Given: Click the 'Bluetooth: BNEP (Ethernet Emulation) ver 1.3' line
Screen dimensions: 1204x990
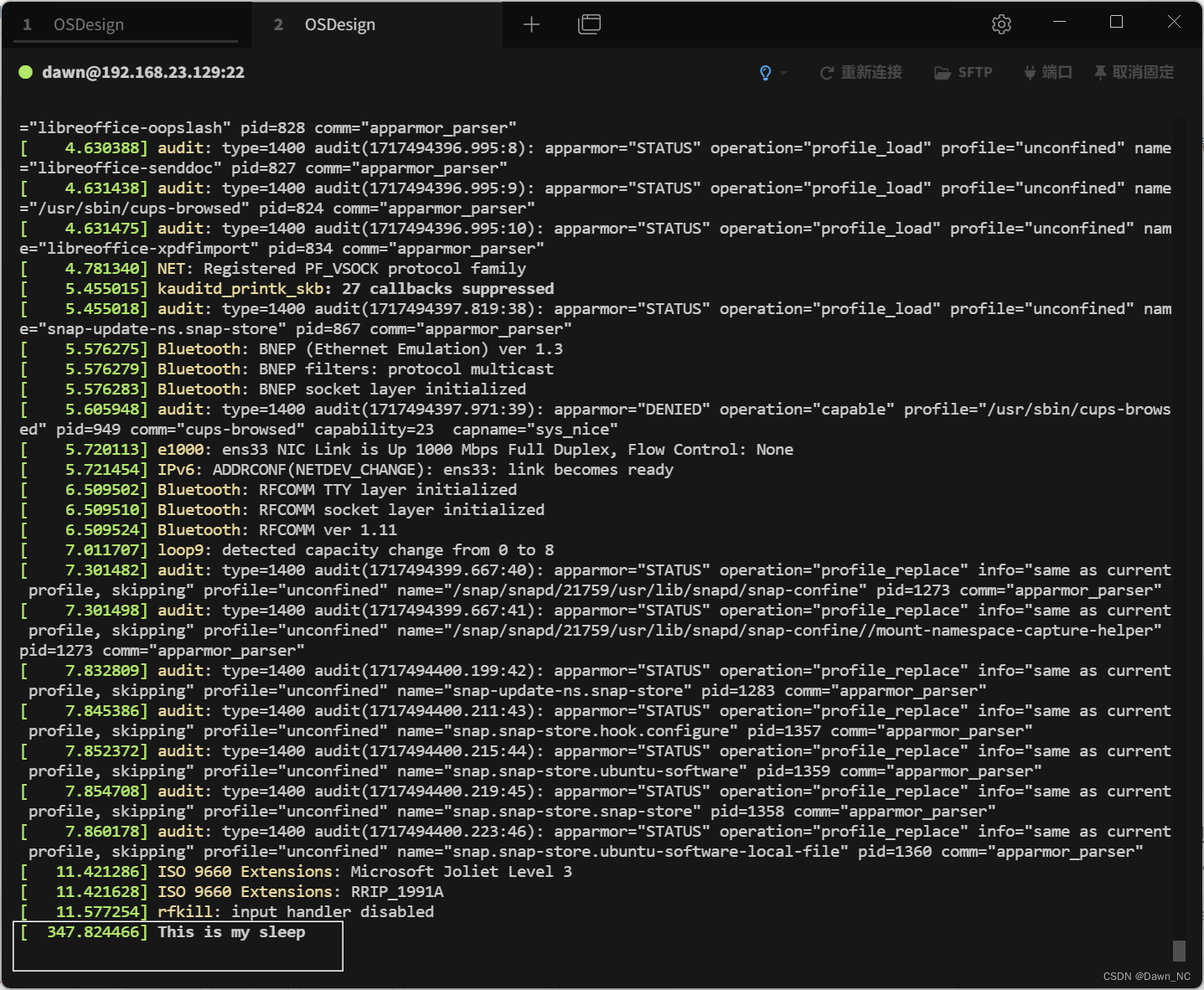Looking at the screenshot, I should click(292, 349).
